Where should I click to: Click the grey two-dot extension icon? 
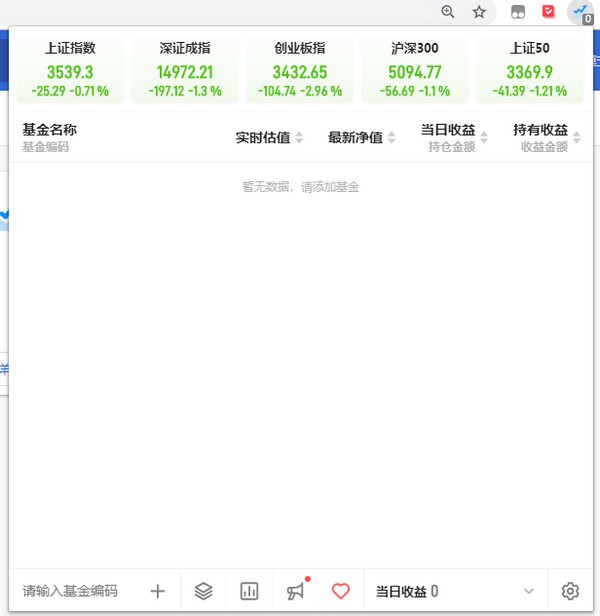tap(518, 12)
